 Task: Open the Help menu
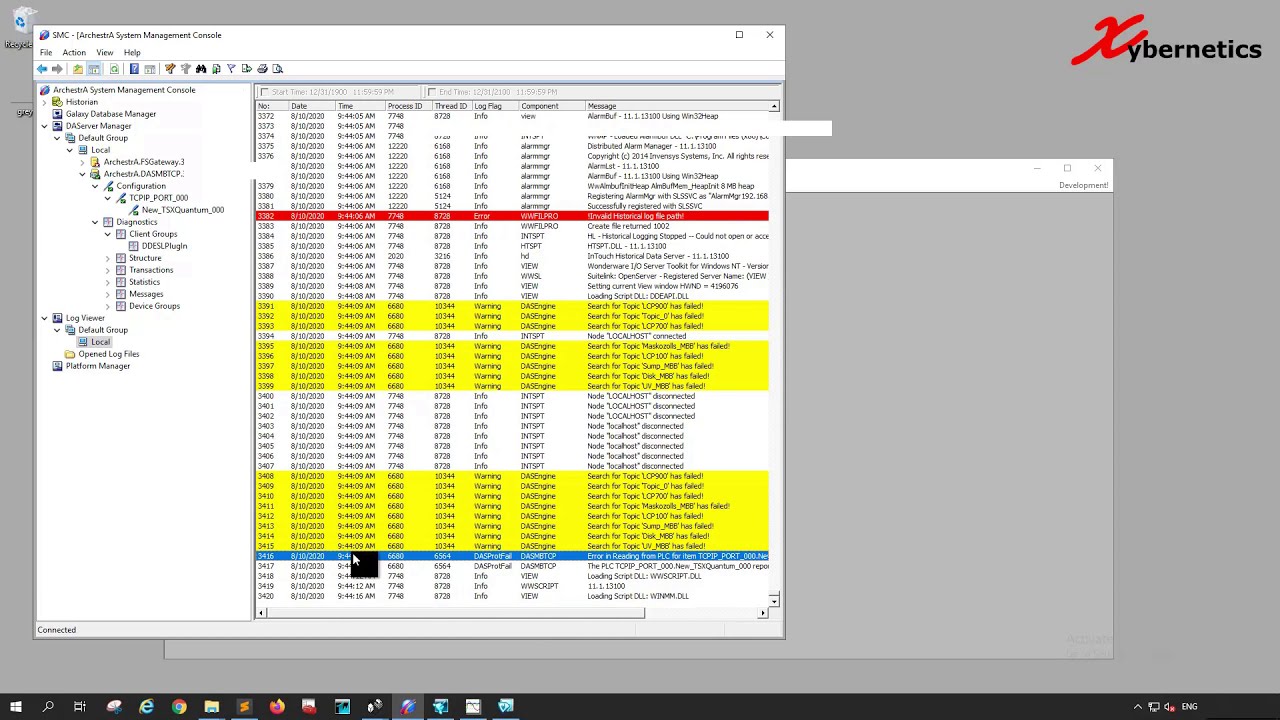coord(132,52)
